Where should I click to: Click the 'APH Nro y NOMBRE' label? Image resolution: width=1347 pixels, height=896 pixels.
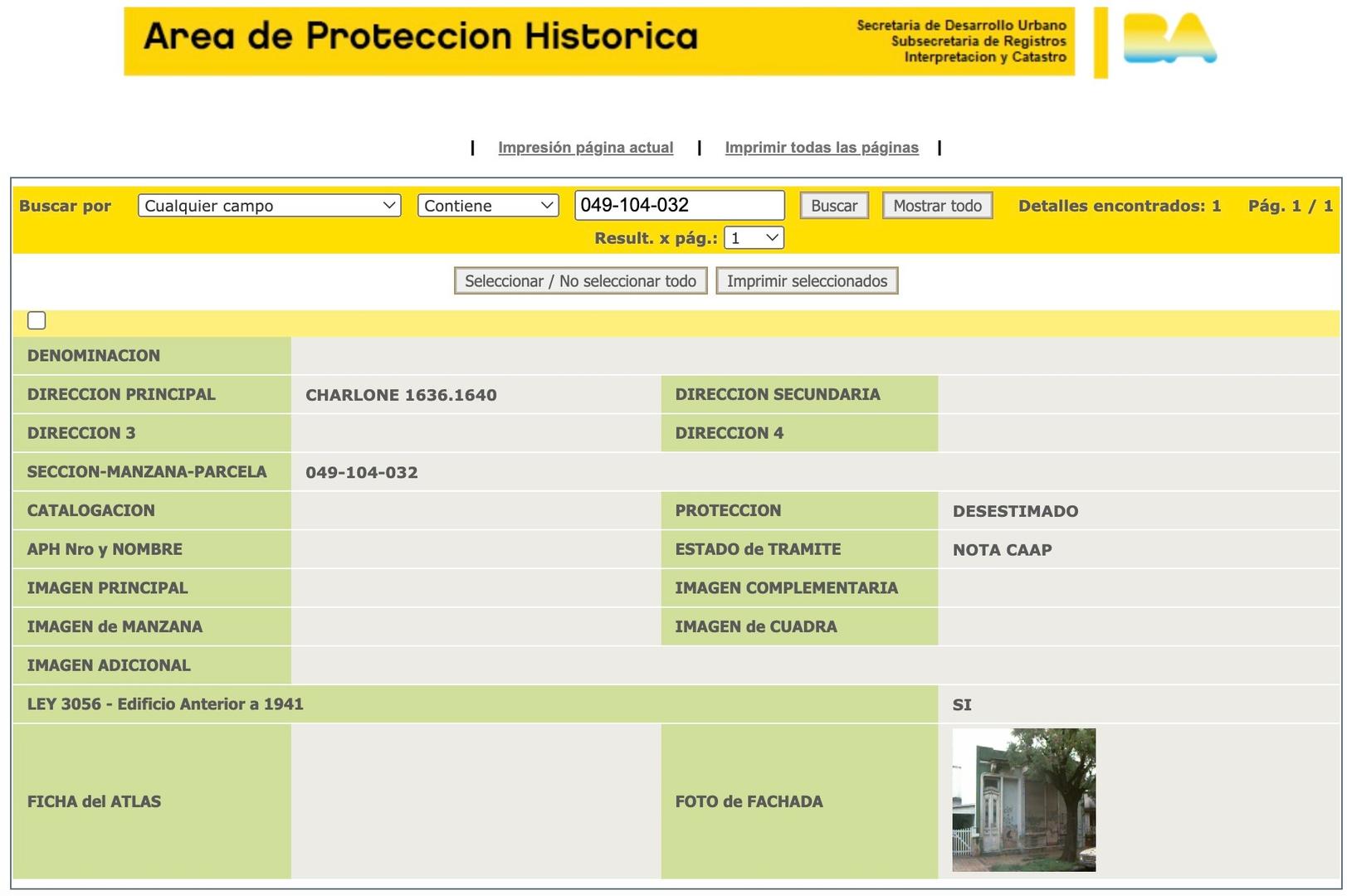point(105,549)
